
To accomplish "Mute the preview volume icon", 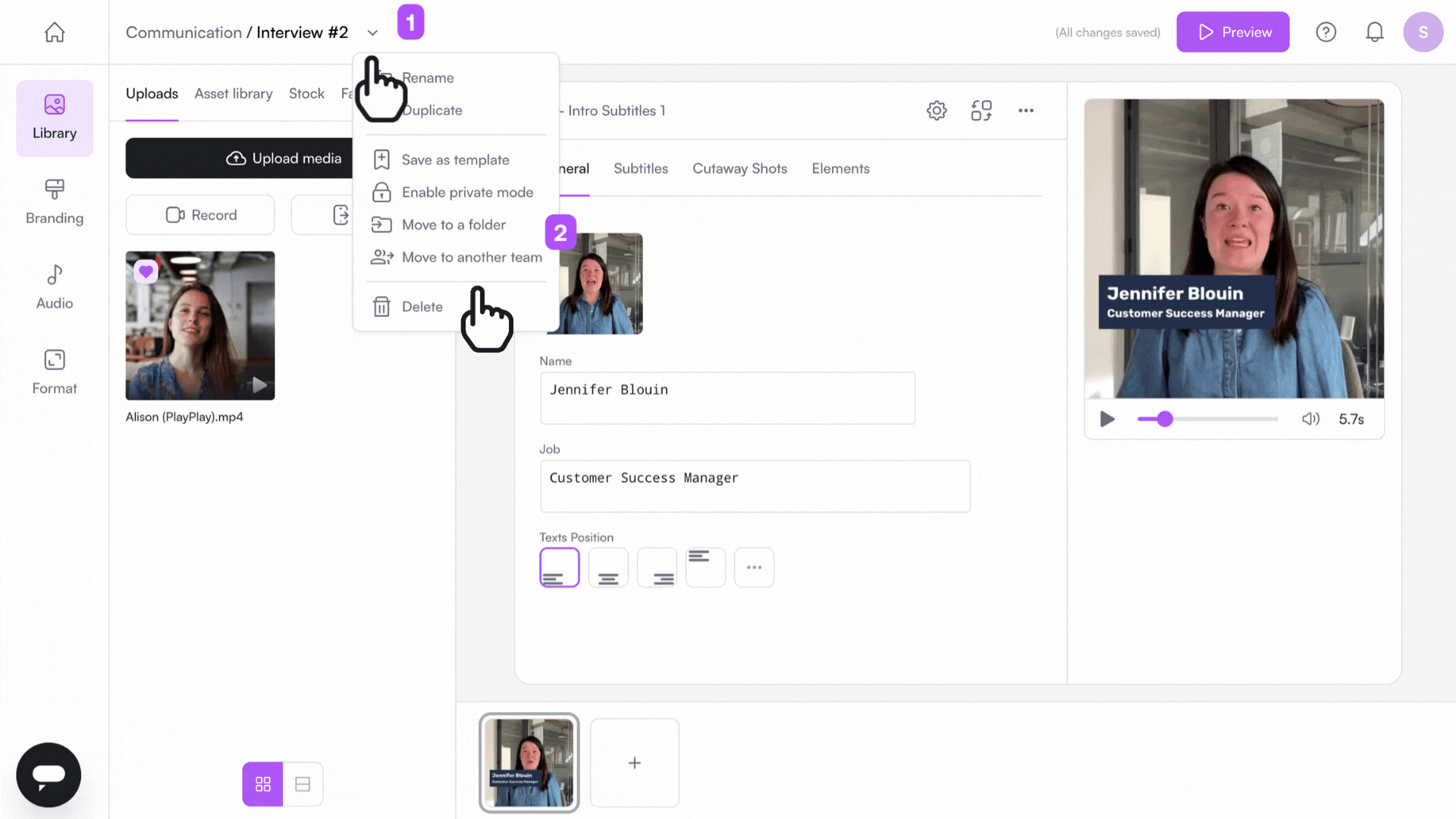I will tap(1310, 419).
